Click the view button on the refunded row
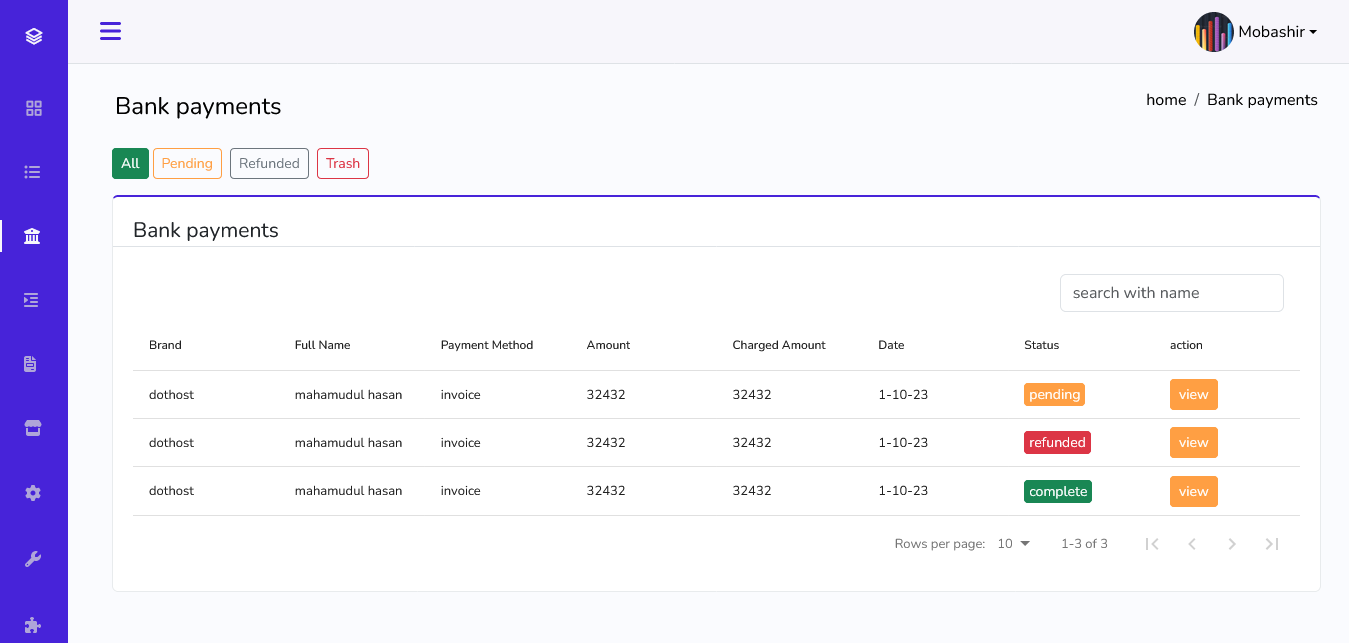This screenshot has height=643, width=1349. pos(1193,442)
